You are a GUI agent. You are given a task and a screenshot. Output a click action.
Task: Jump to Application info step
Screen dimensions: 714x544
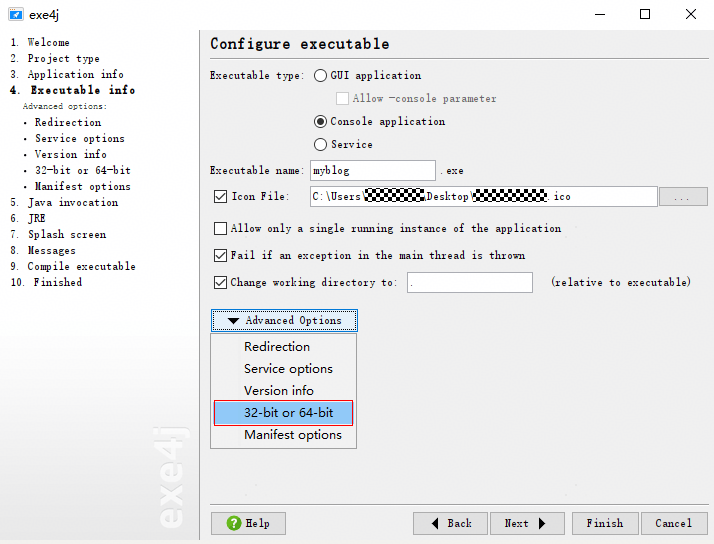[x=67, y=74]
